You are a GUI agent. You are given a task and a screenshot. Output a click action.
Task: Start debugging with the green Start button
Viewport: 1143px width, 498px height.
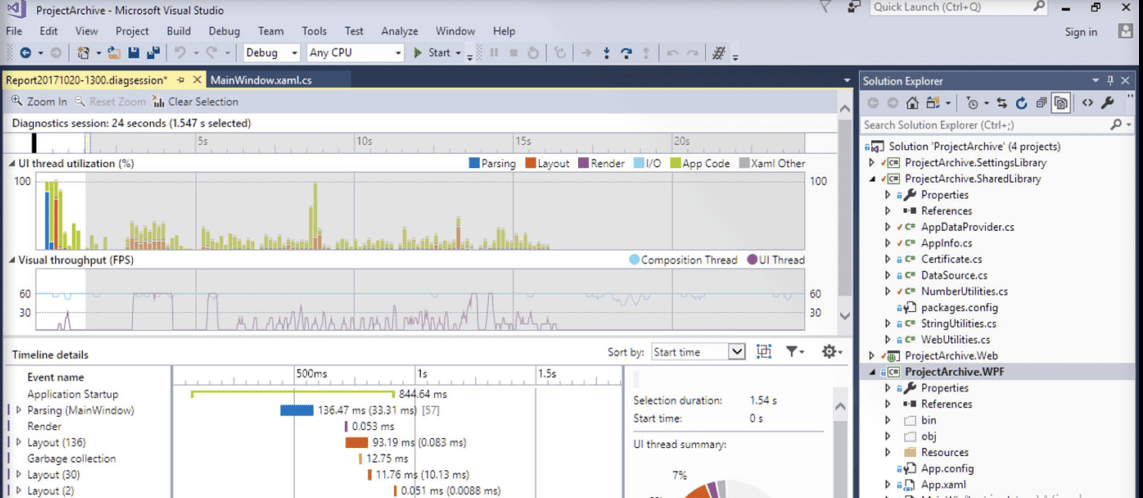[x=433, y=52]
